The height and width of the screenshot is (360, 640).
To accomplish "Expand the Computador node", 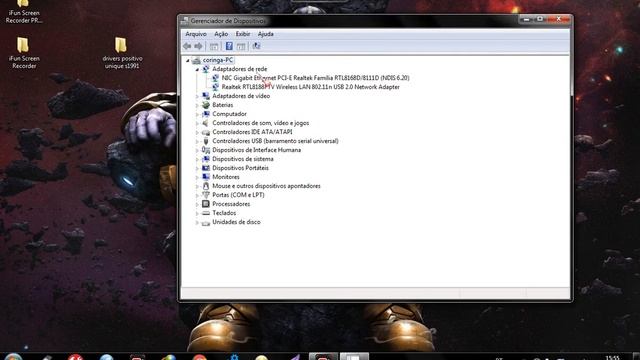I will (197, 114).
